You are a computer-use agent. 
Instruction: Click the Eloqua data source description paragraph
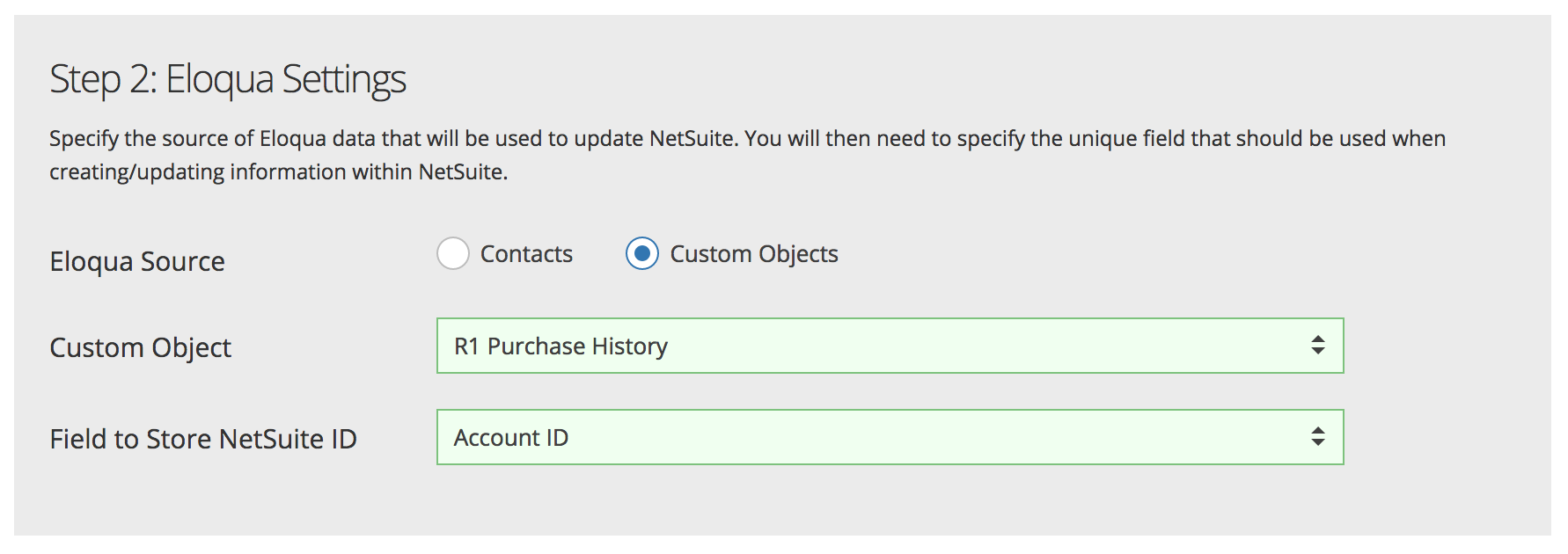[746, 155]
